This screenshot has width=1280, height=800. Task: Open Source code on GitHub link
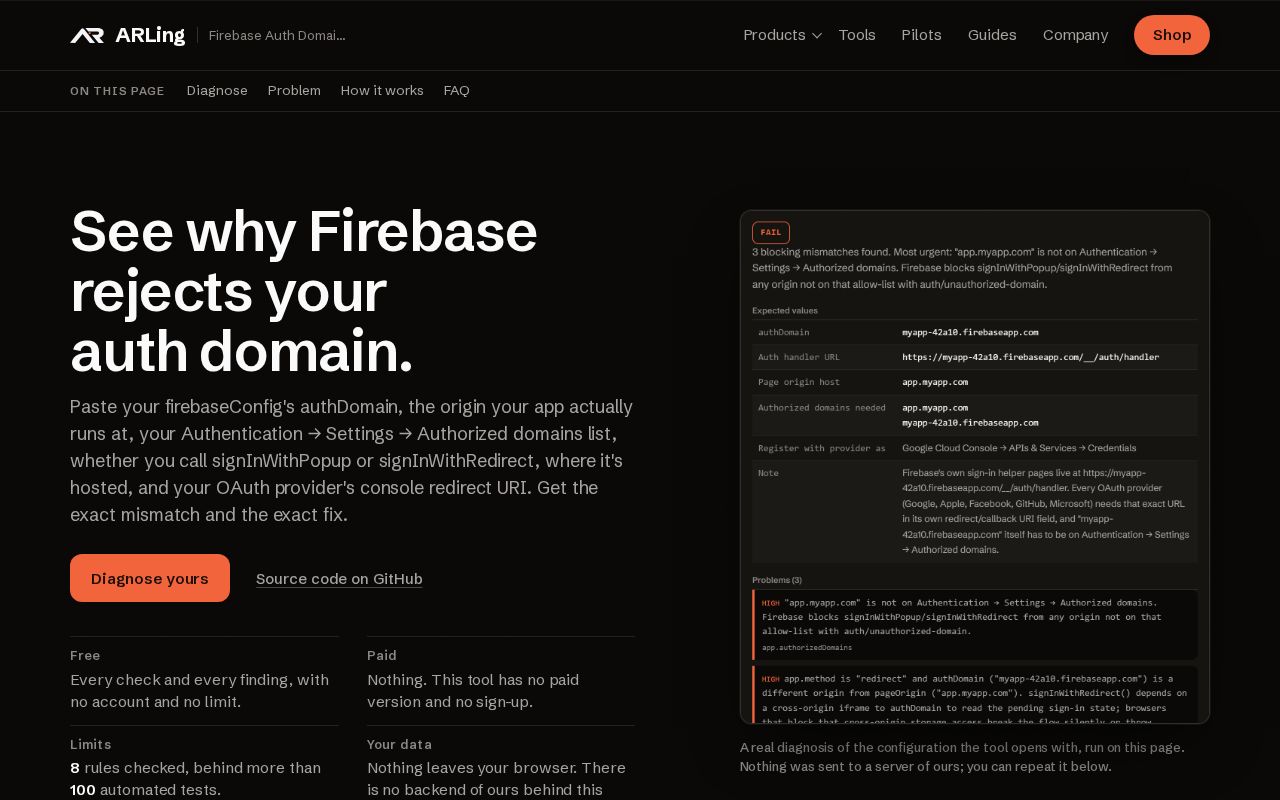[339, 578]
